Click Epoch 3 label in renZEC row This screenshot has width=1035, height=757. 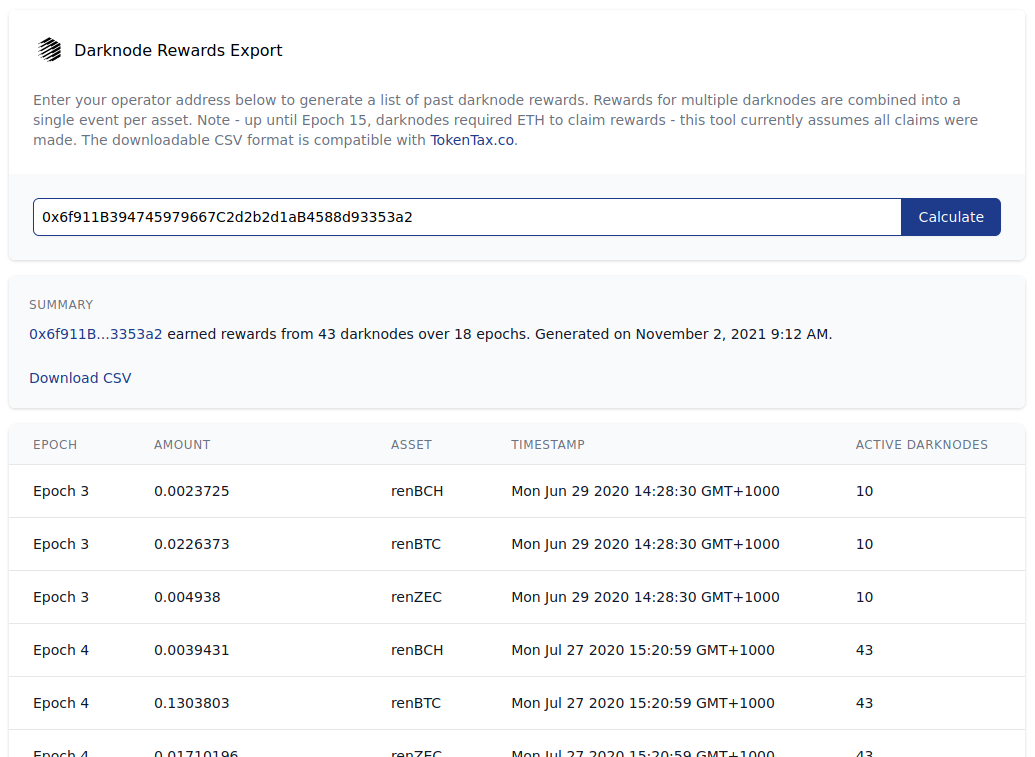click(x=61, y=597)
